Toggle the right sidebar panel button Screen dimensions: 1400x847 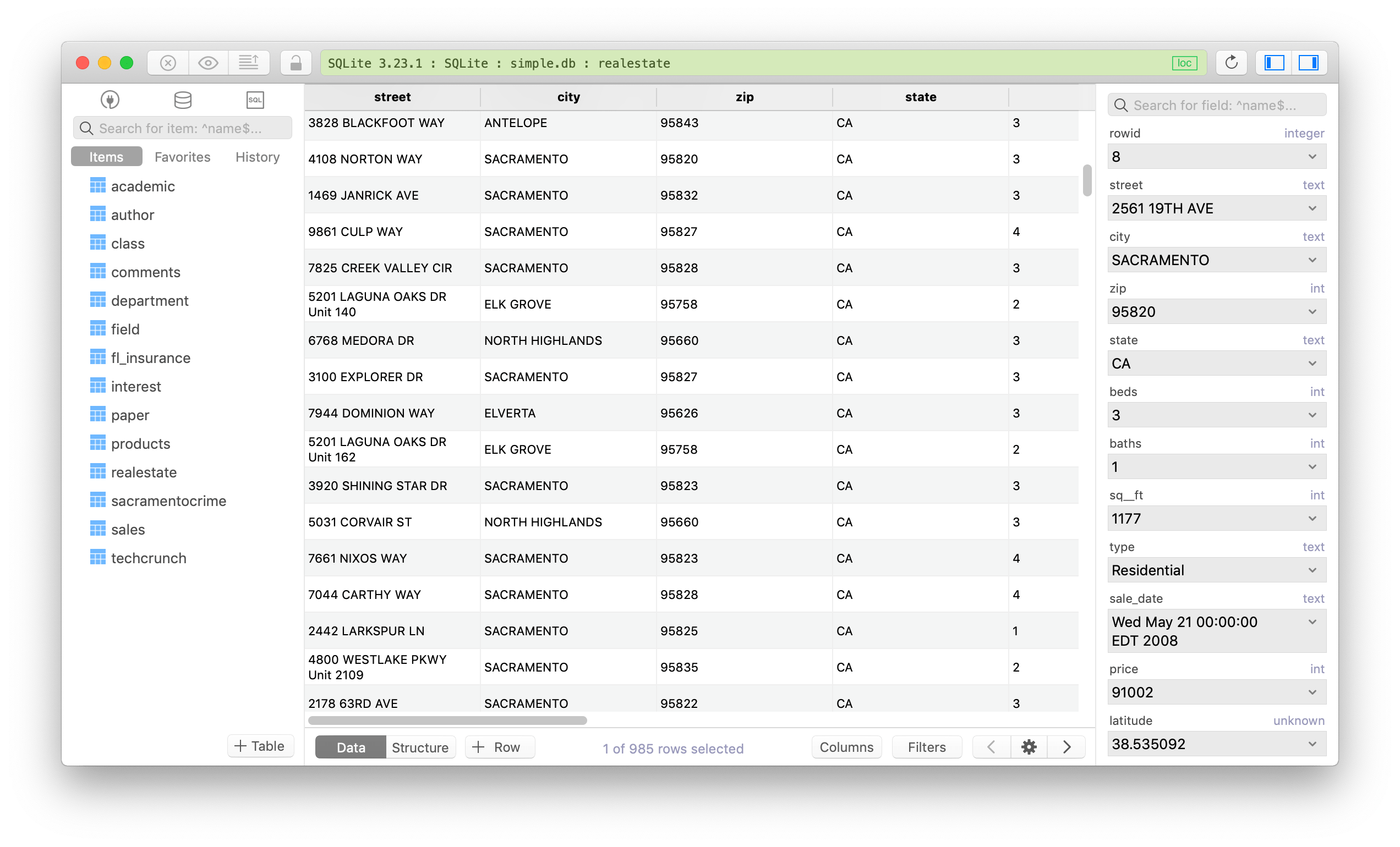point(1309,63)
